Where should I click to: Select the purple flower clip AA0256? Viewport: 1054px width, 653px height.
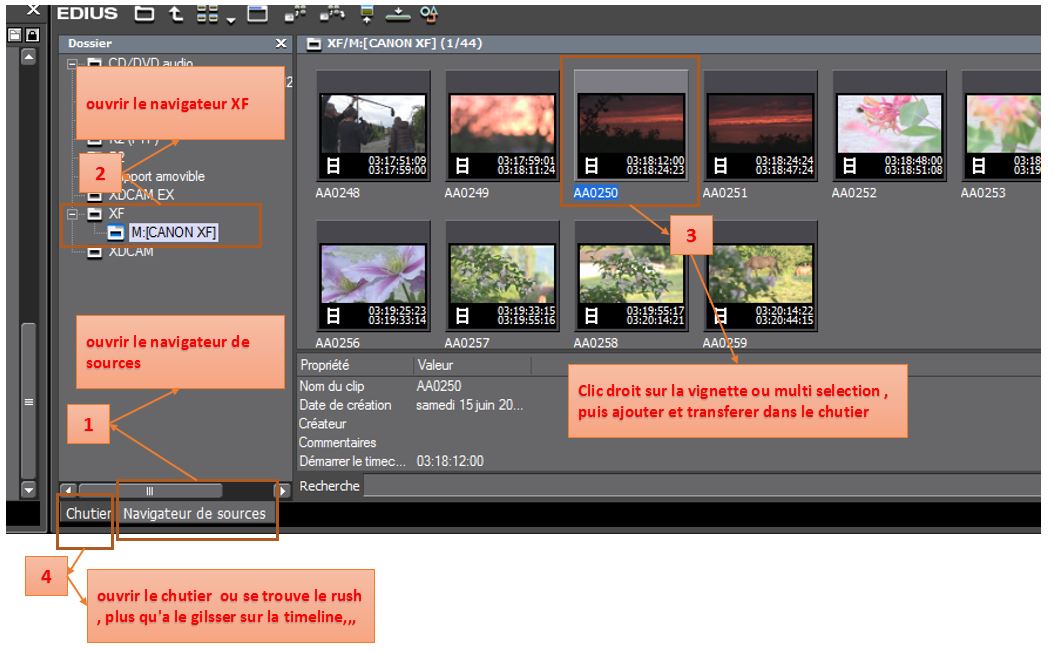[x=373, y=276]
